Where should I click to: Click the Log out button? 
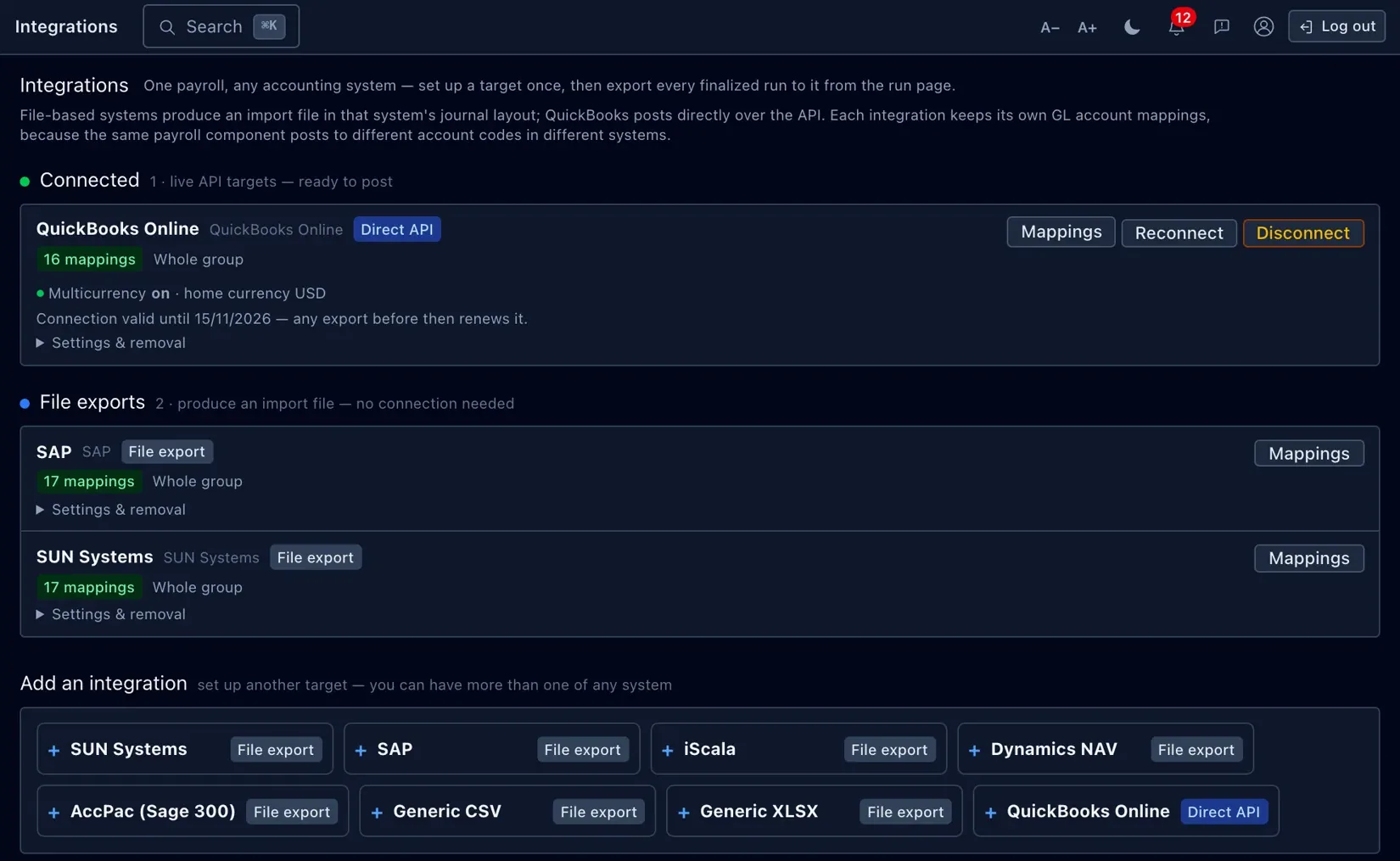click(x=1337, y=26)
